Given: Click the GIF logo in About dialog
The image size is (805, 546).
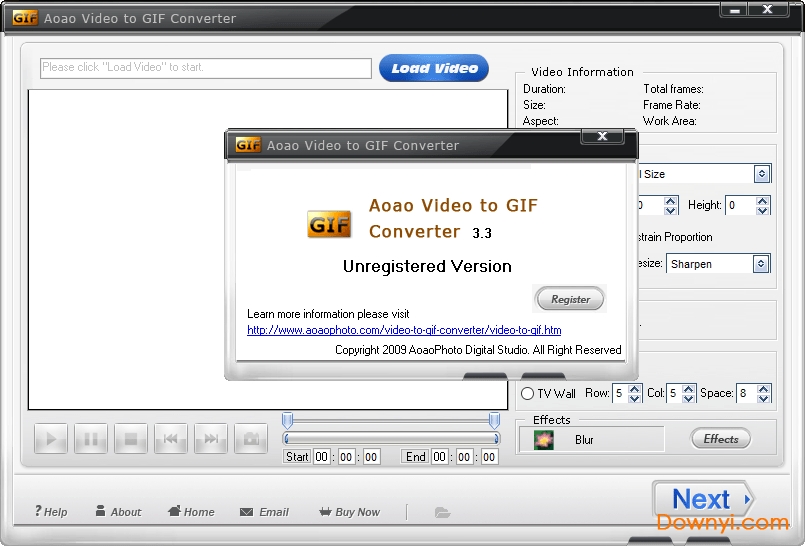Looking at the screenshot, I should tap(329, 224).
